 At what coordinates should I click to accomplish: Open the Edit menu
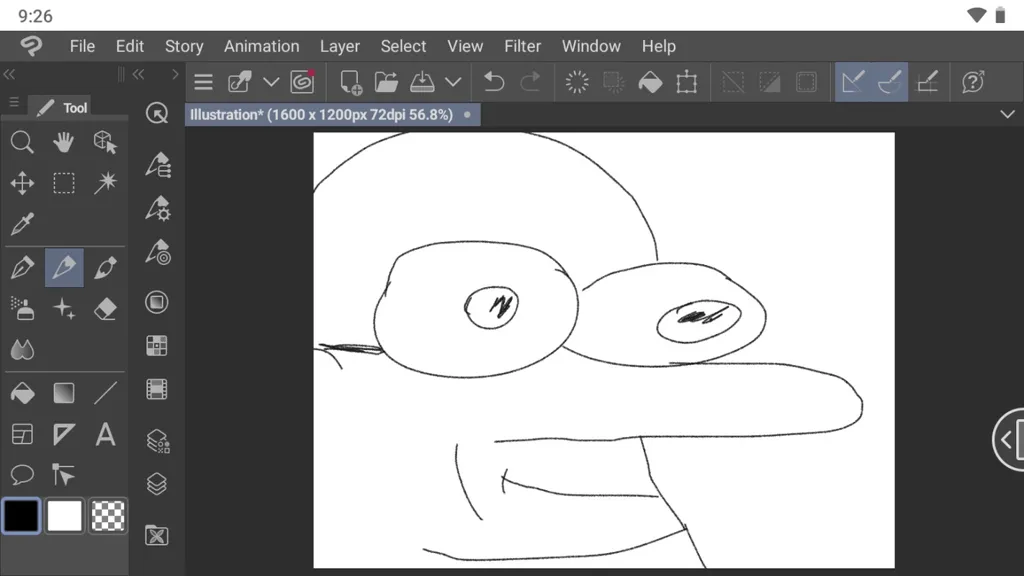(x=130, y=46)
